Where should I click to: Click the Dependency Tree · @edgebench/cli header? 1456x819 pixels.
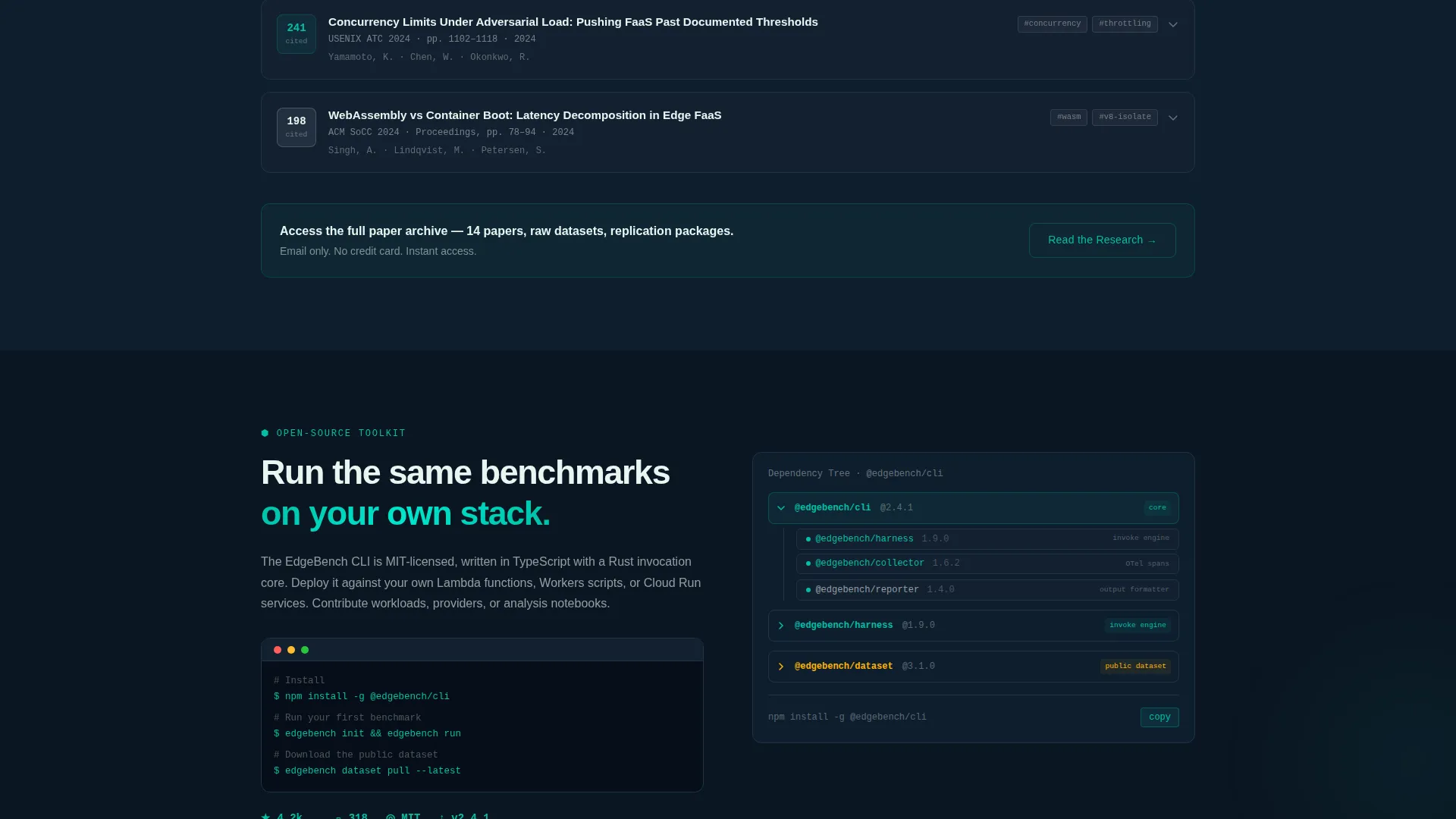click(855, 474)
